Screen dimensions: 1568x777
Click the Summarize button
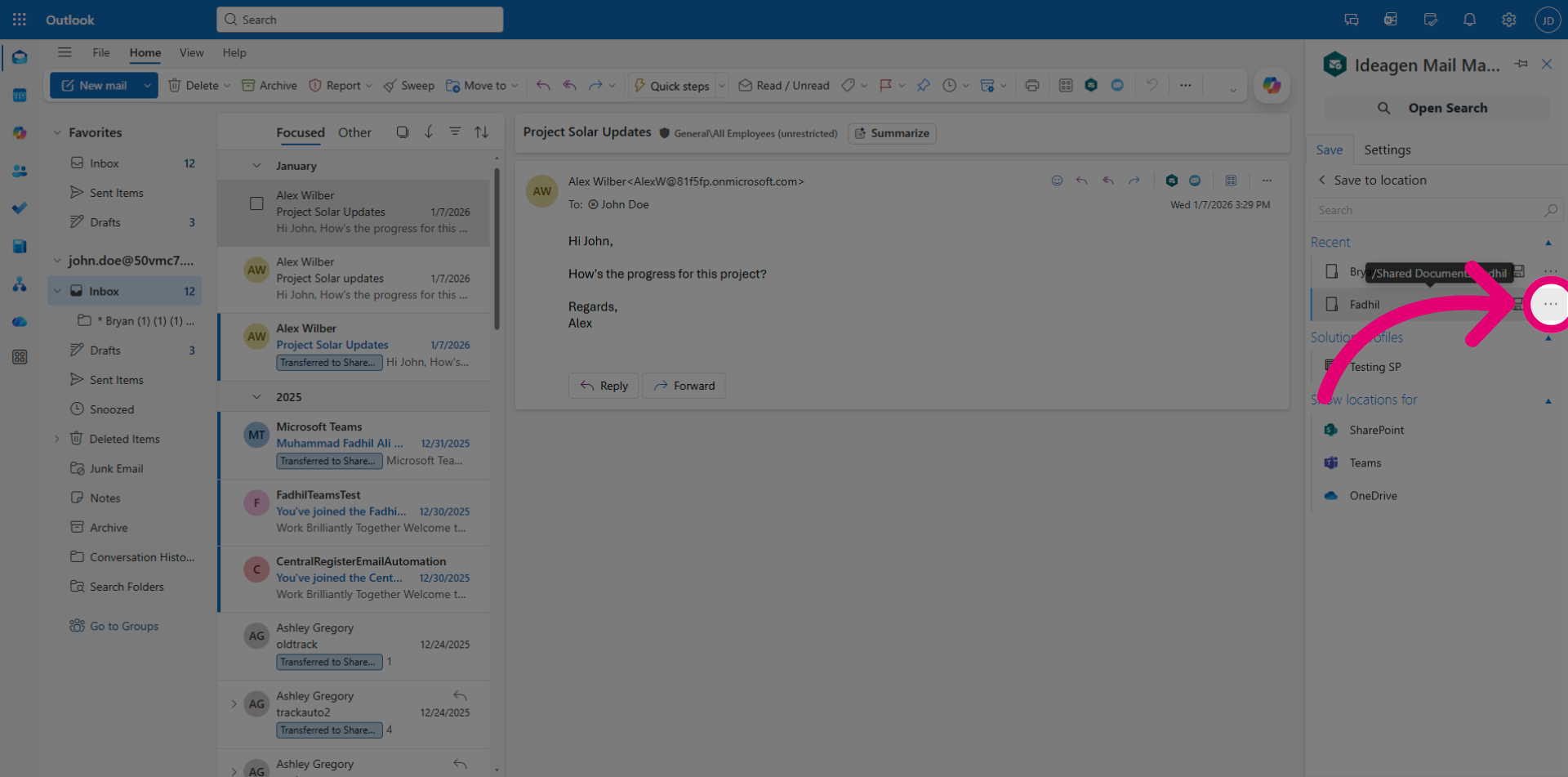(x=892, y=133)
